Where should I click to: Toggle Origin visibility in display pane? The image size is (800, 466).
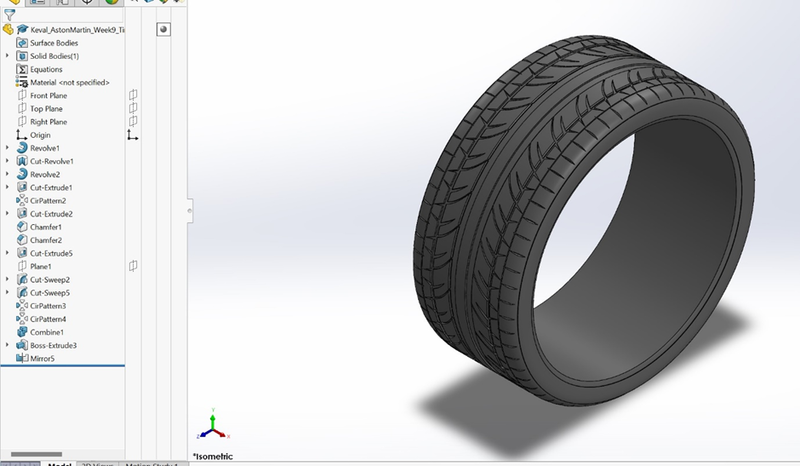tap(133, 135)
